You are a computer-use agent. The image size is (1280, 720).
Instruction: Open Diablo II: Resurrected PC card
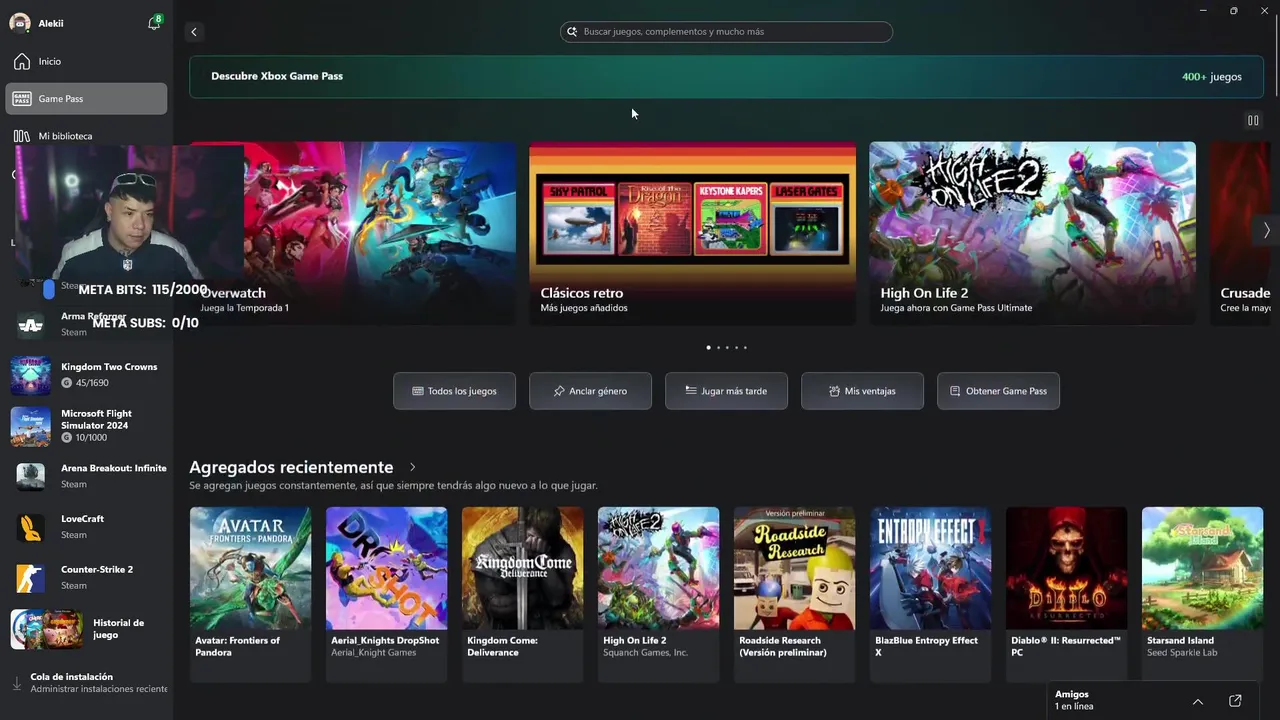tap(1066, 594)
